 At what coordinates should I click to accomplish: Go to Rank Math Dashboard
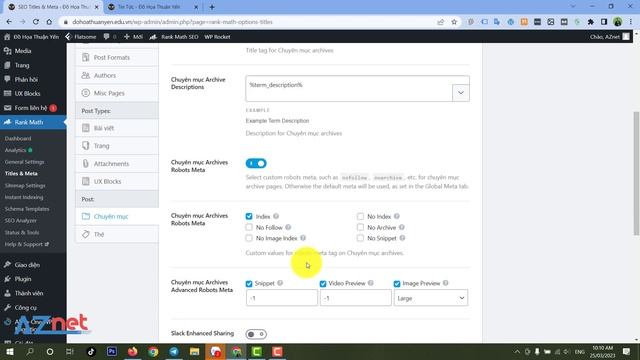coord(18,138)
